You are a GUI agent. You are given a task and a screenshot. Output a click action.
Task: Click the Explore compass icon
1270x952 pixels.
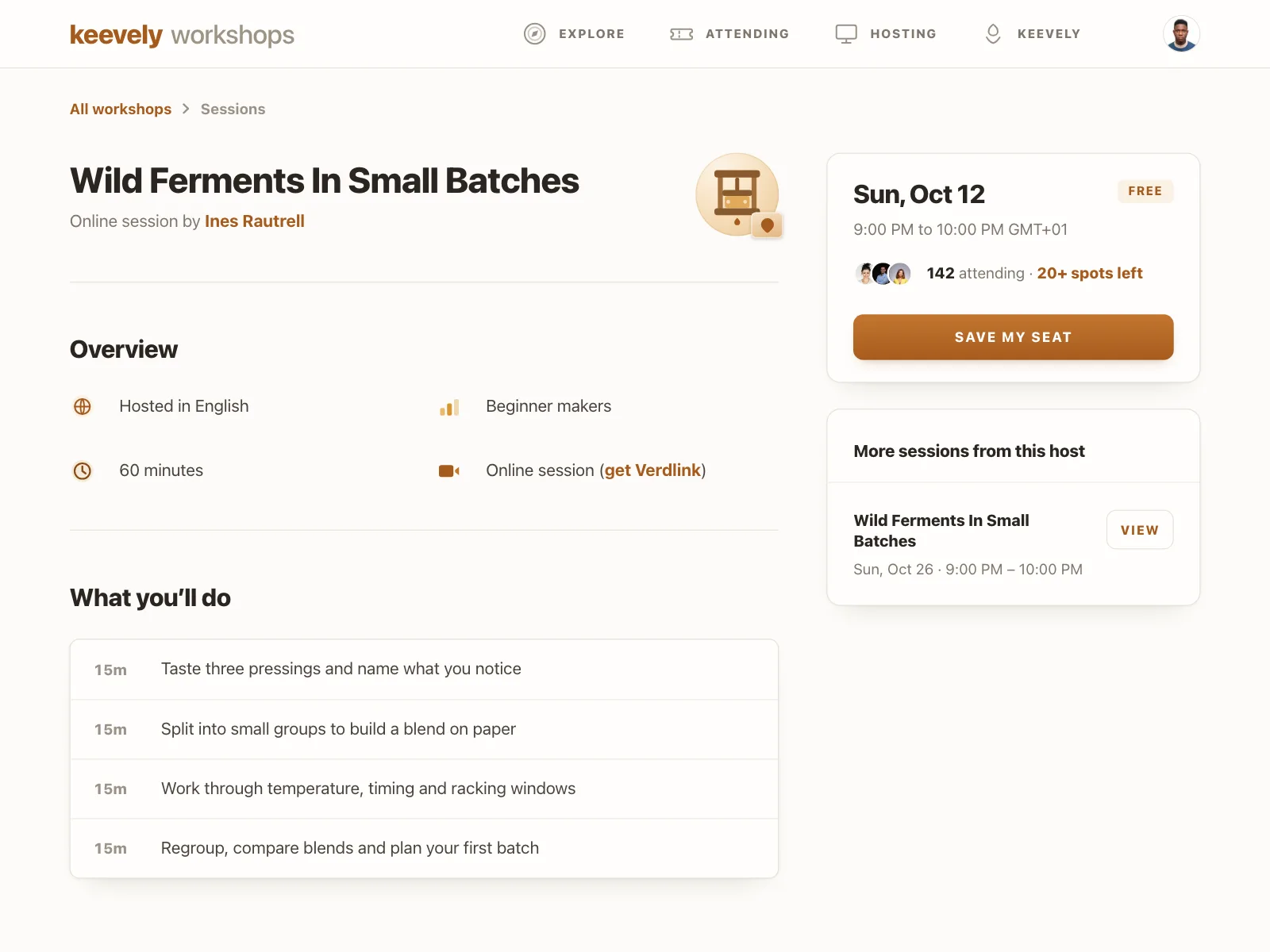tap(535, 34)
